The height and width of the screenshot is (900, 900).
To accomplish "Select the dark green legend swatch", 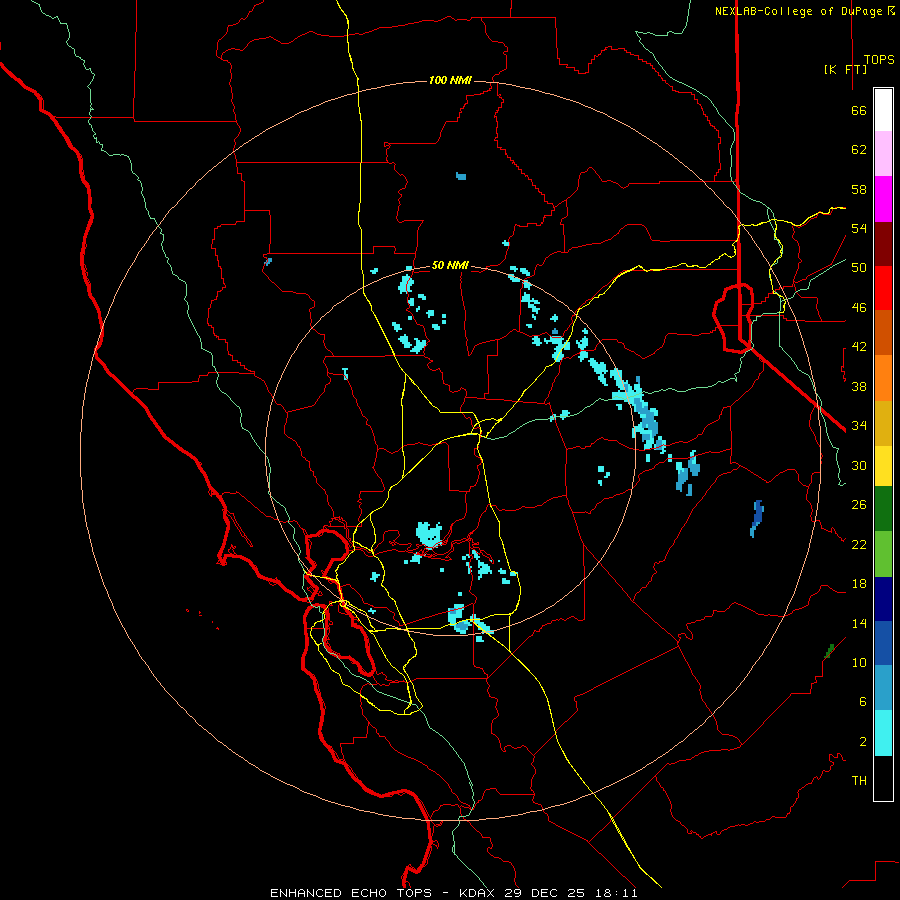I will pyautogui.click(x=883, y=509).
